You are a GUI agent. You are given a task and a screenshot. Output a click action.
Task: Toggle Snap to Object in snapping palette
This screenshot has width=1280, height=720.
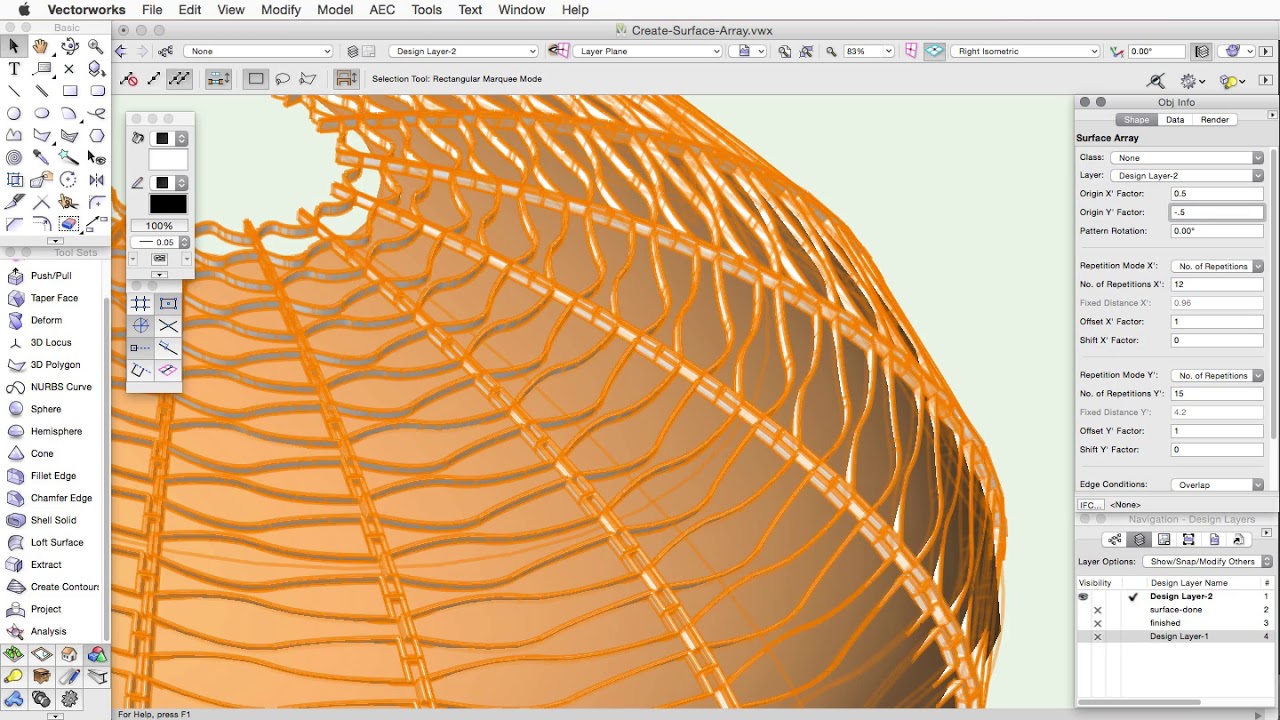[168, 304]
